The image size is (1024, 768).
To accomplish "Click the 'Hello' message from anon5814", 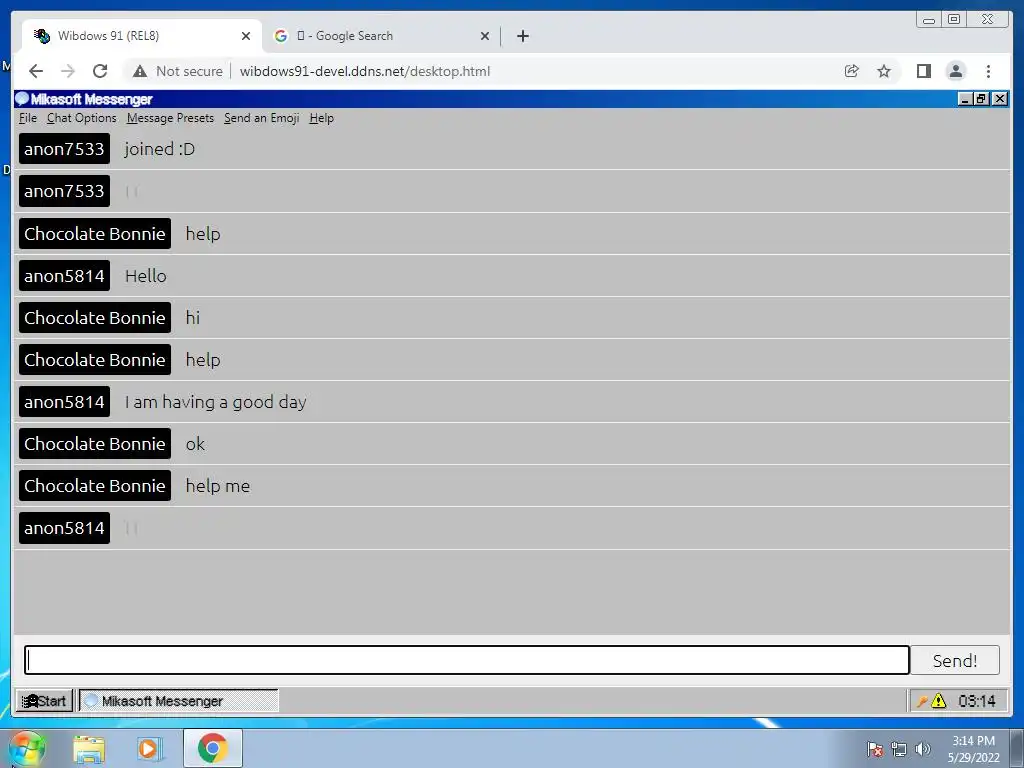I will (146, 276).
